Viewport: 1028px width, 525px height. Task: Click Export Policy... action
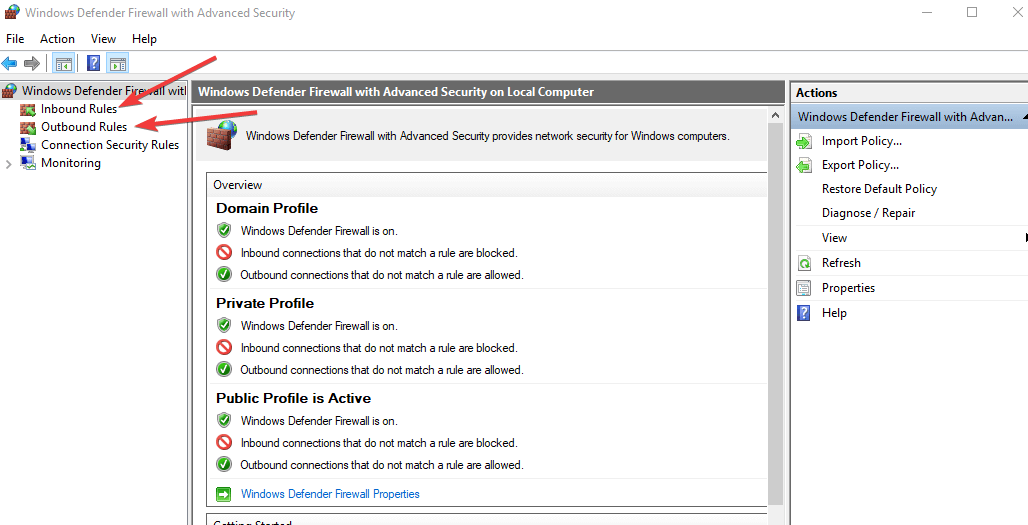pyautogui.click(x=860, y=165)
